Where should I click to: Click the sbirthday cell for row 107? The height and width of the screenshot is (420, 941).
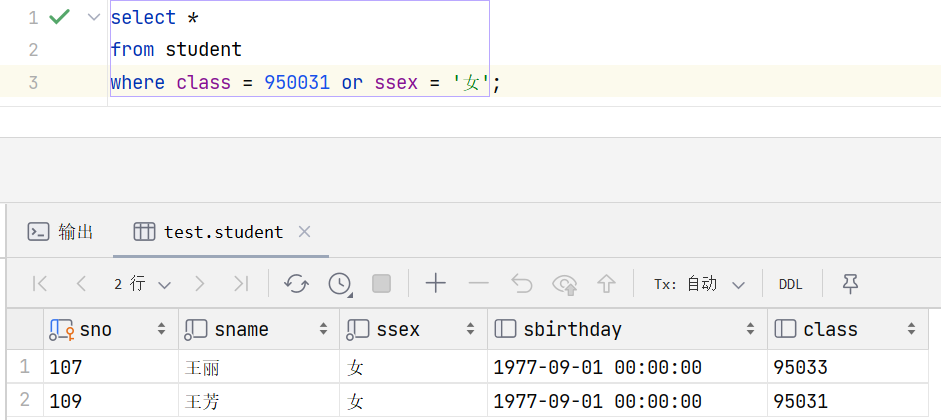[627, 367]
